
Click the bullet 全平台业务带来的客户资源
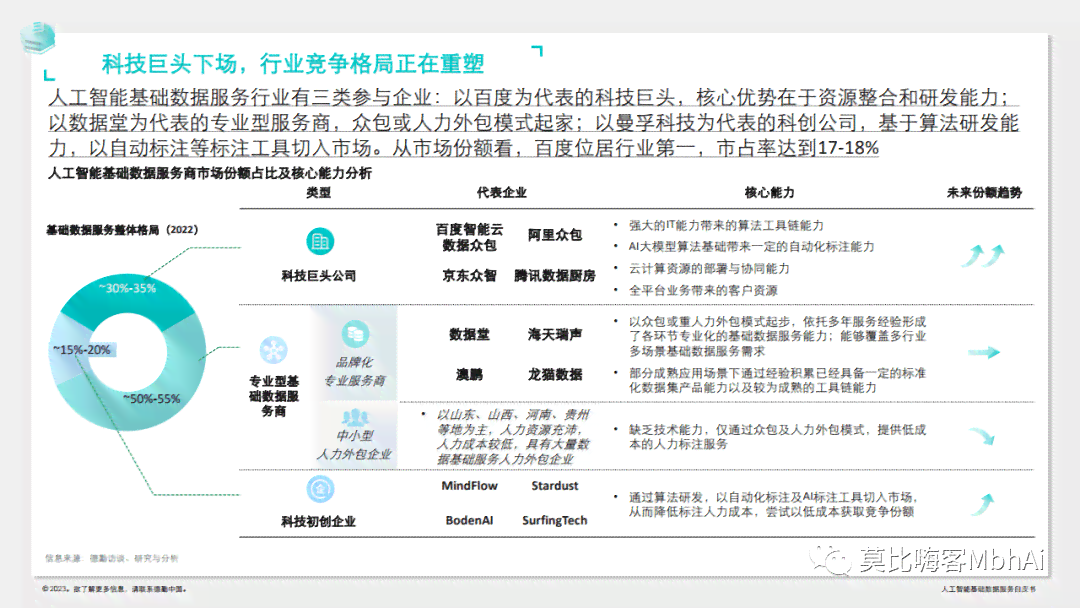click(x=703, y=291)
